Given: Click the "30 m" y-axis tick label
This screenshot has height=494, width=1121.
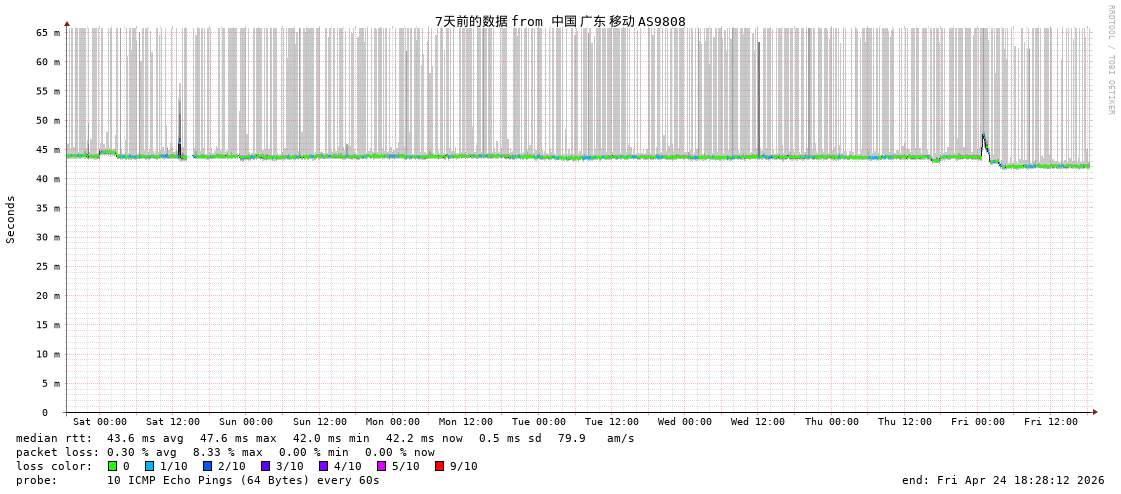Looking at the screenshot, I should point(48,237).
